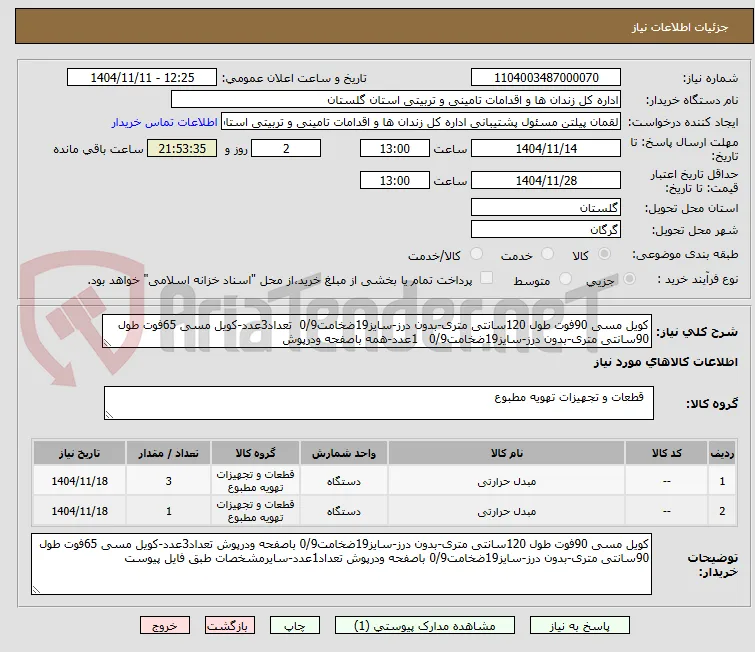Toggle the Islamic treasury payment checkbox
Screen dimensions: 755x652
[x=487, y=278]
